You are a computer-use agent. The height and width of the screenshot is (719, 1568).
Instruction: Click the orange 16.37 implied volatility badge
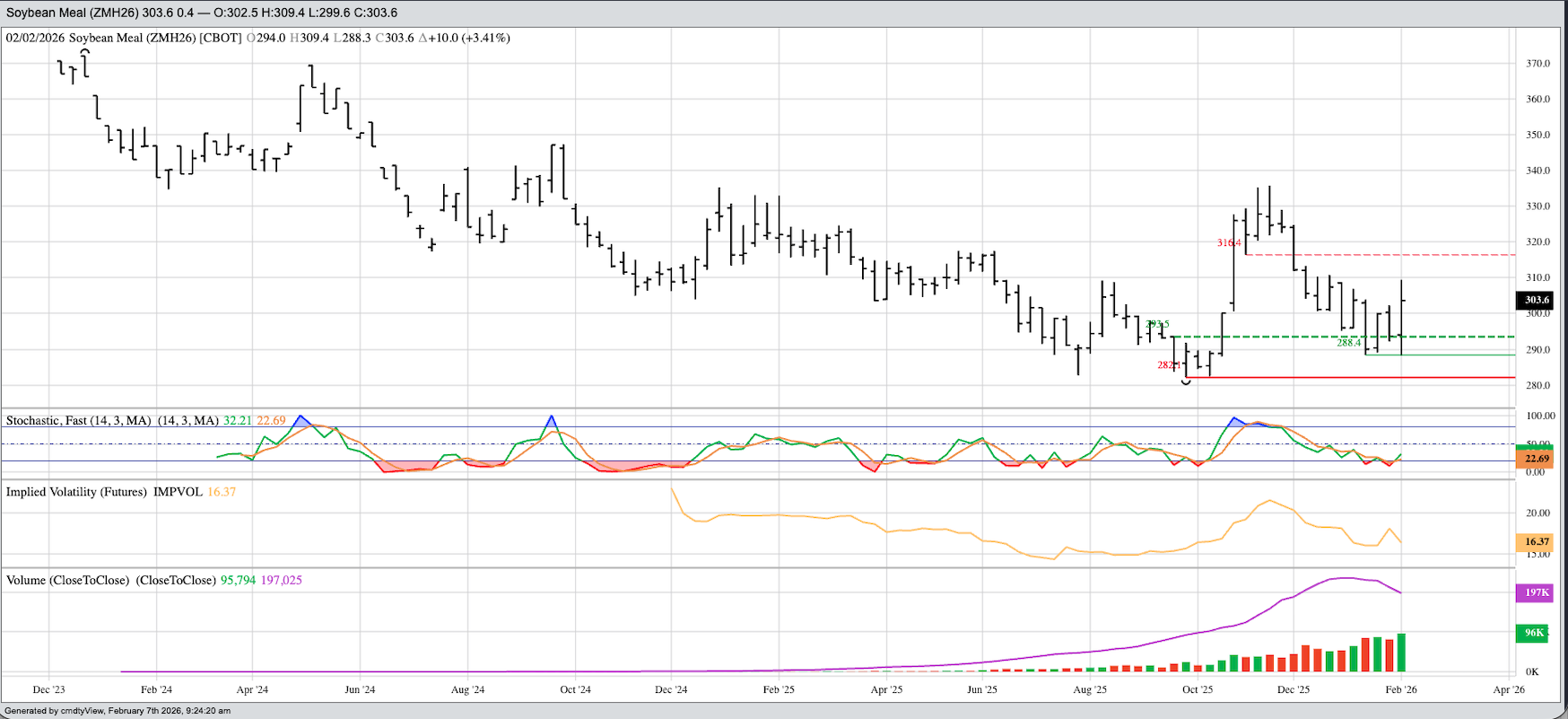tap(1536, 541)
